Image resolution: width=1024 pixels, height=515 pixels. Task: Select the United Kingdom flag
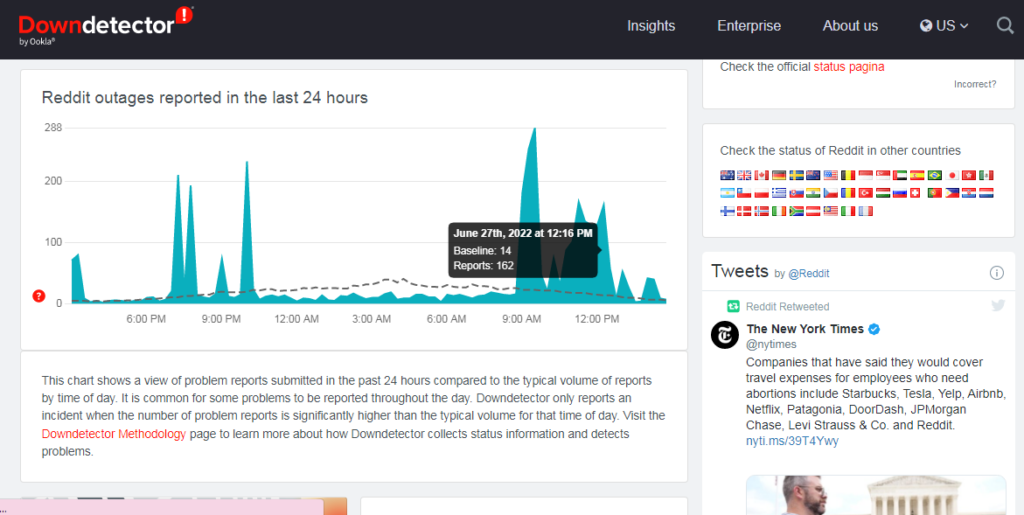tap(744, 175)
